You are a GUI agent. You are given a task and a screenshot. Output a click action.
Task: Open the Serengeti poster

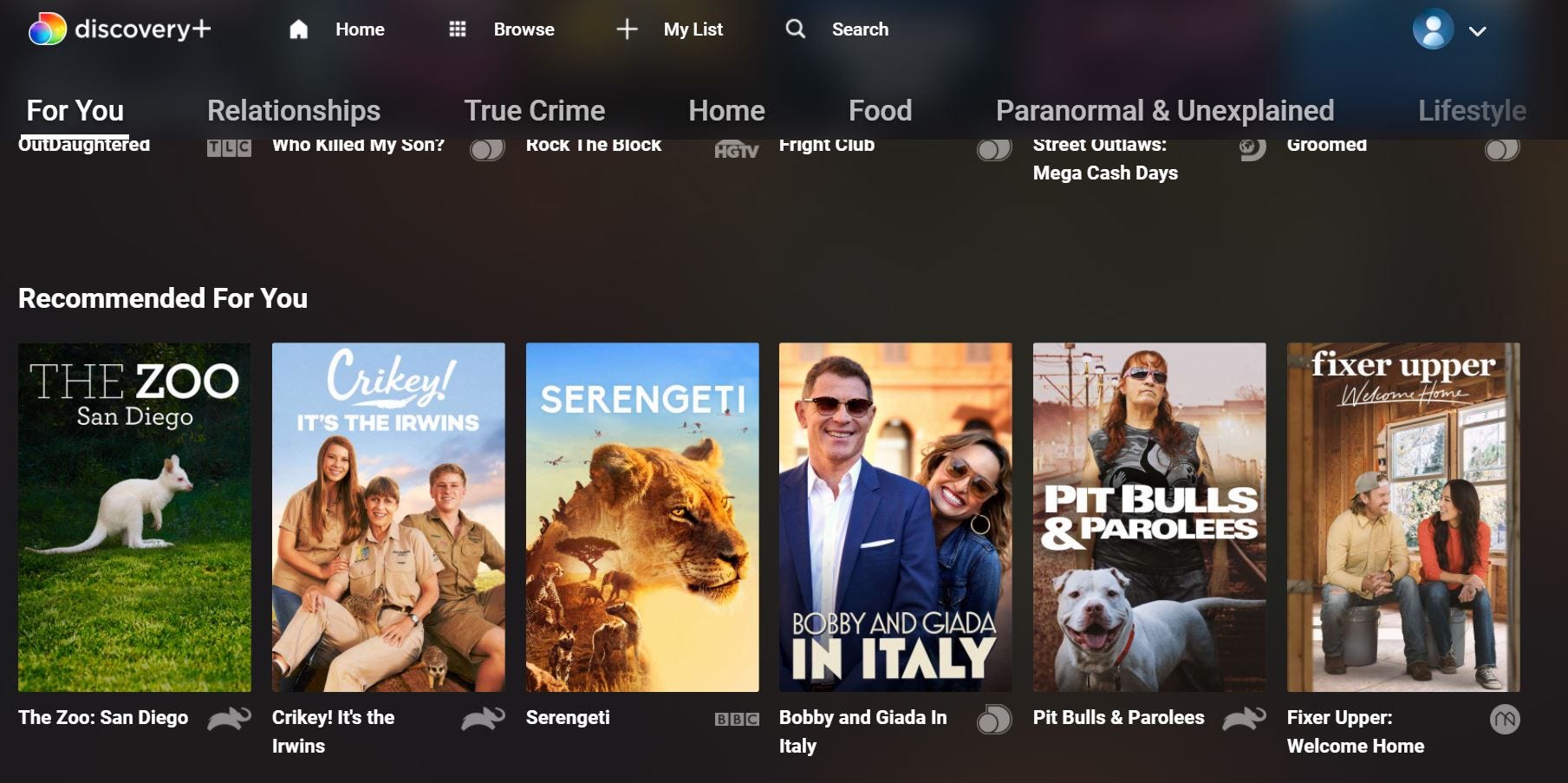[x=642, y=517]
